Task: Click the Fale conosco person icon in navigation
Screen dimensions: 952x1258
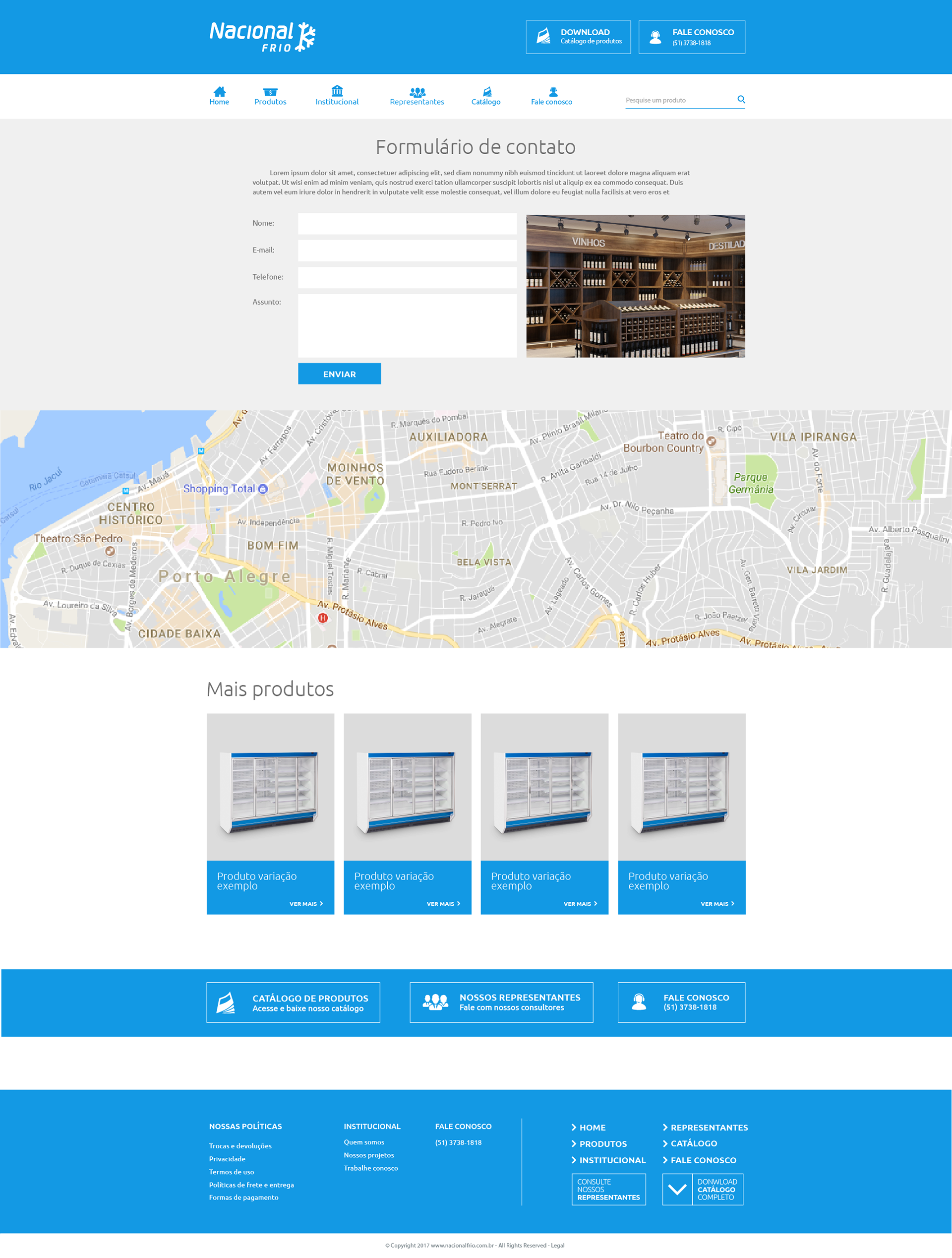Action: 553,92
